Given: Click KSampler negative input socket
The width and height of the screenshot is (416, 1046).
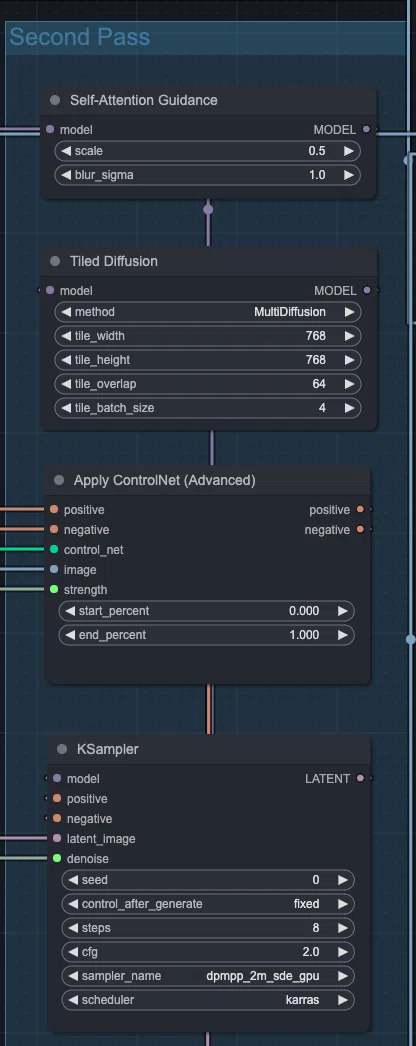Looking at the screenshot, I should (x=57, y=819).
